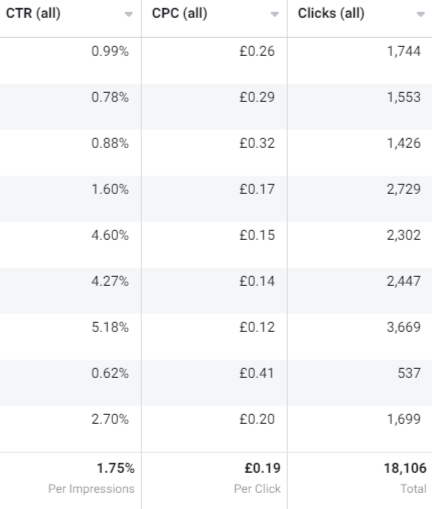Click the £0.15 CPC value
Viewport: 434px width, 509px height.
point(257,235)
